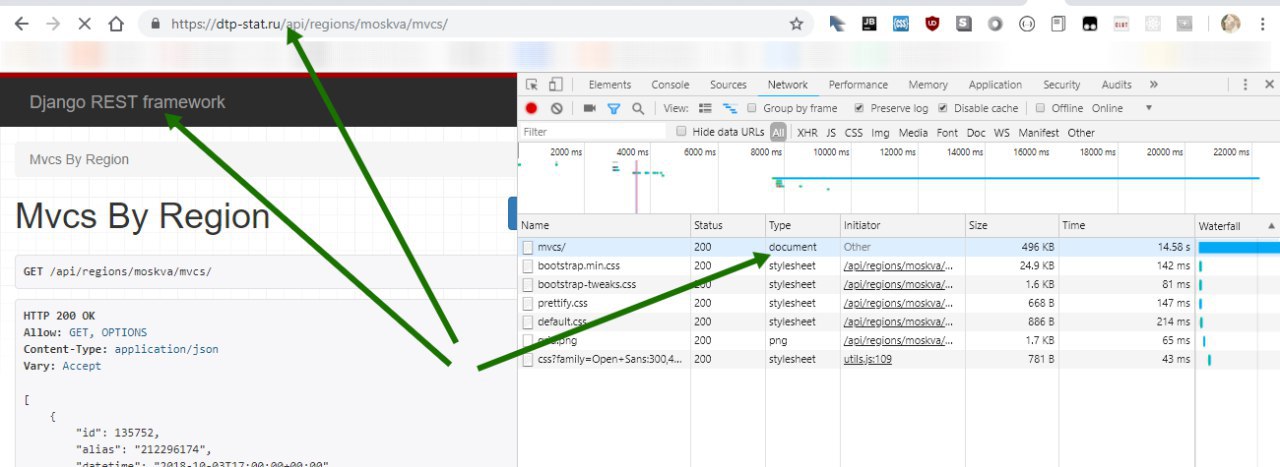
Task: Sort requests by the Name column
Action: tap(604, 226)
